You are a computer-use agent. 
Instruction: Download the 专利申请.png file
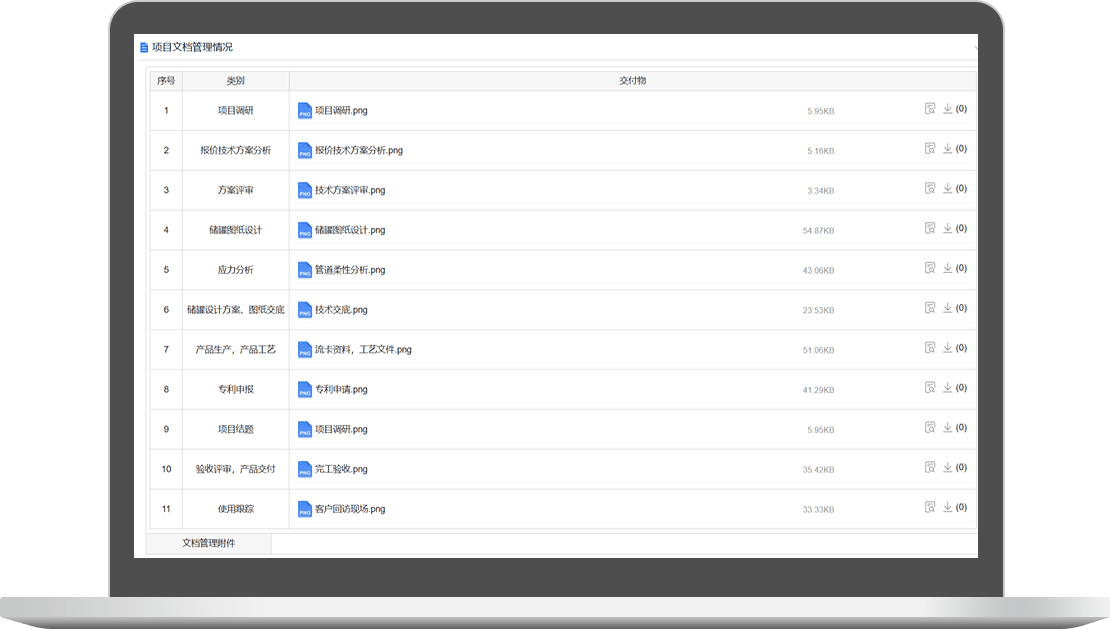click(947, 388)
